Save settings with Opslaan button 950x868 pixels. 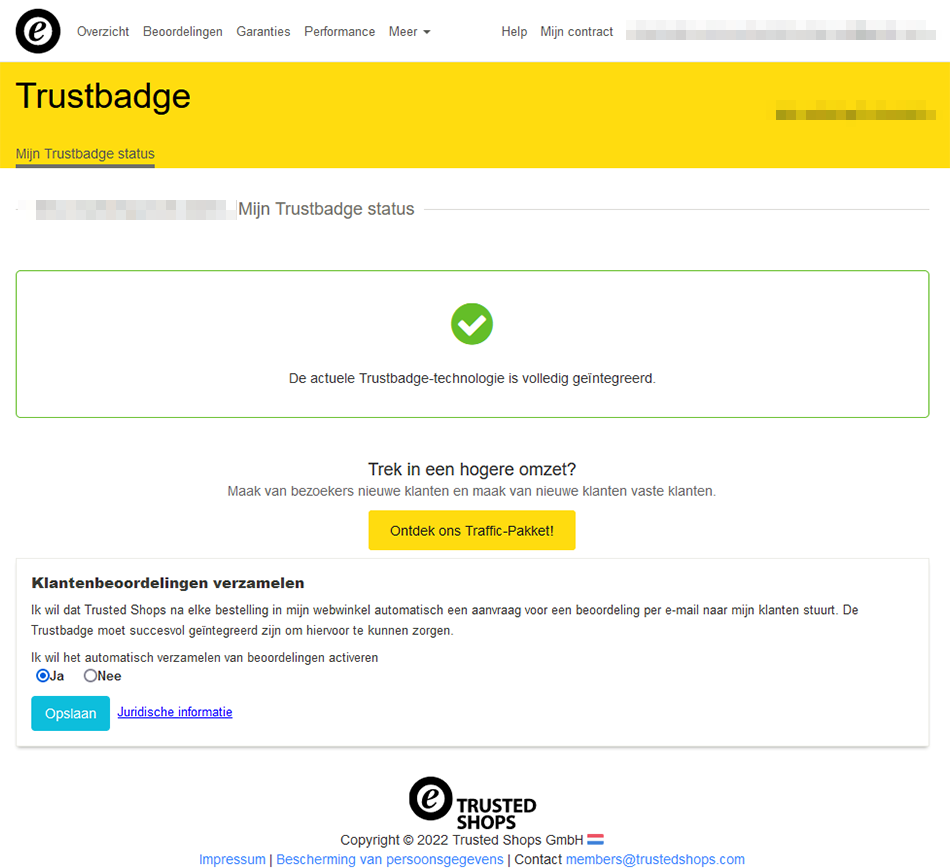70,714
